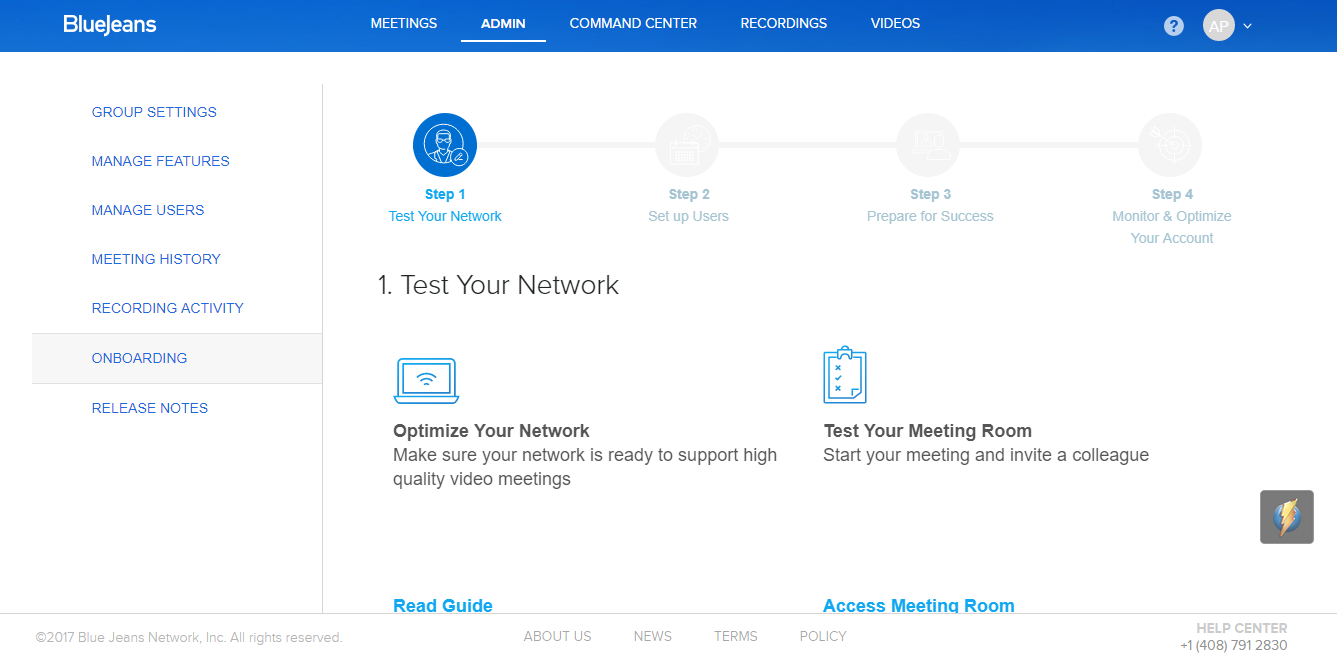Go to the Recordings tab
The height and width of the screenshot is (655, 1337).
(x=784, y=23)
